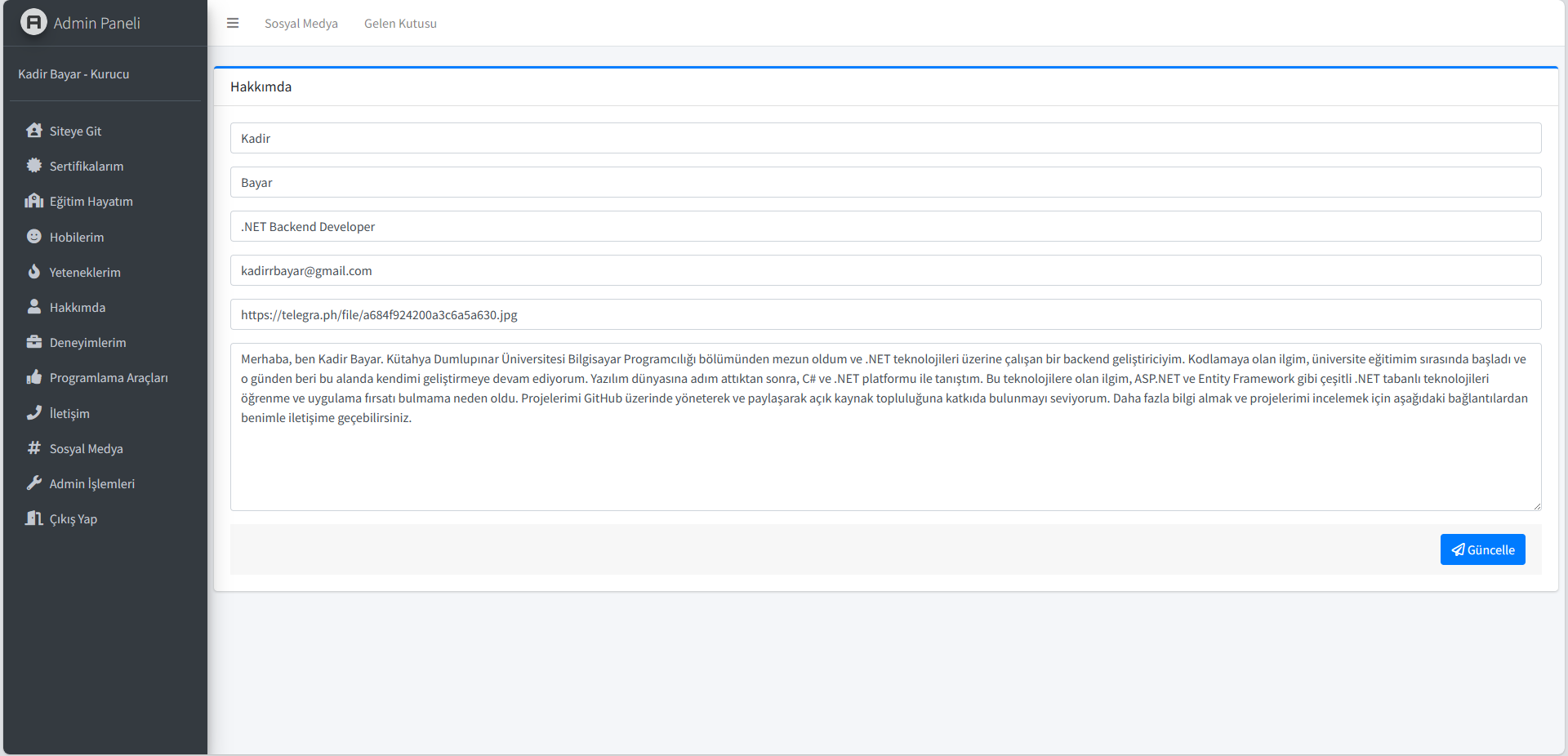Click the hashtag icon for Sosyal Medya

(x=33, y=447)
